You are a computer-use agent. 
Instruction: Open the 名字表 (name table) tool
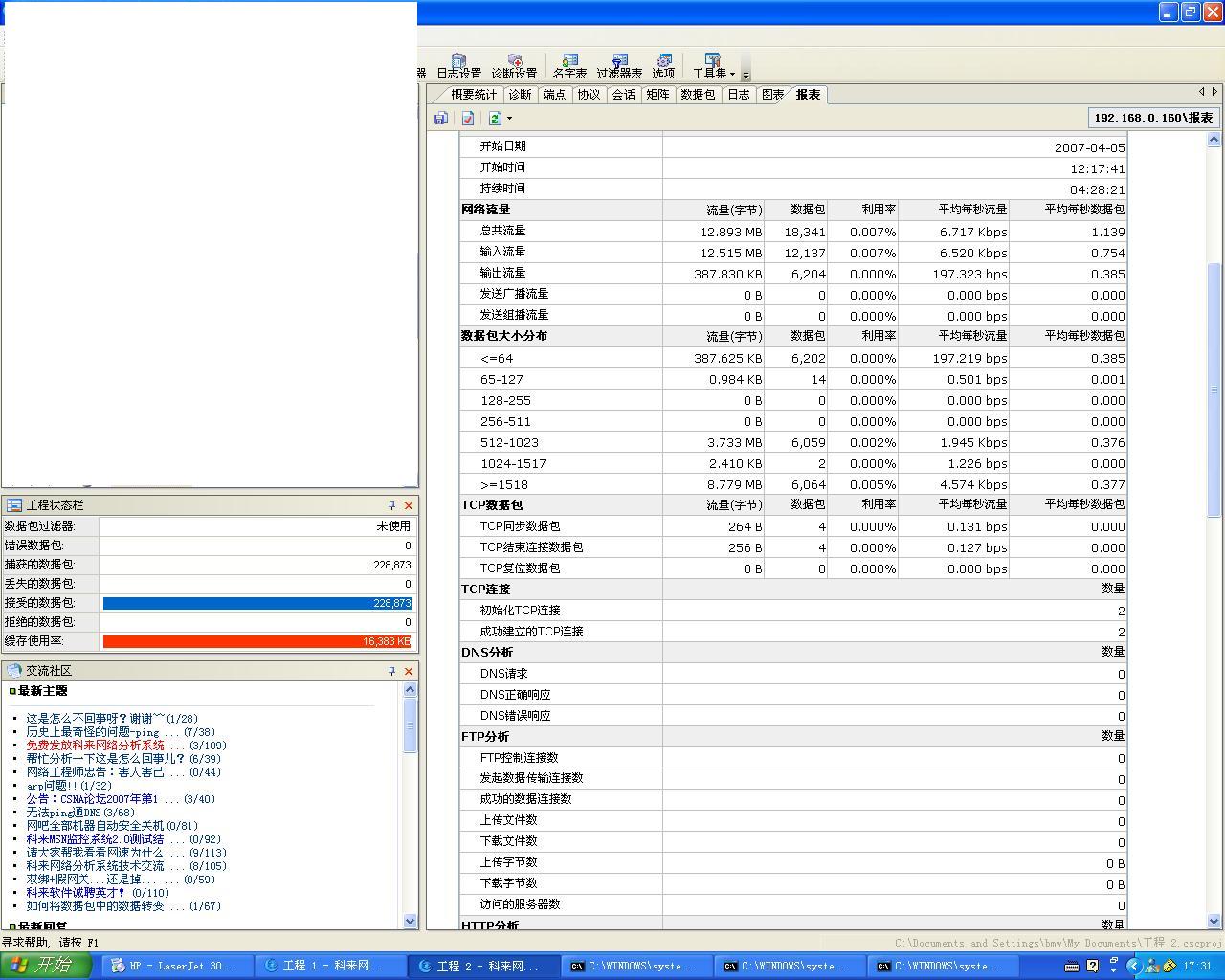[569, 66]
